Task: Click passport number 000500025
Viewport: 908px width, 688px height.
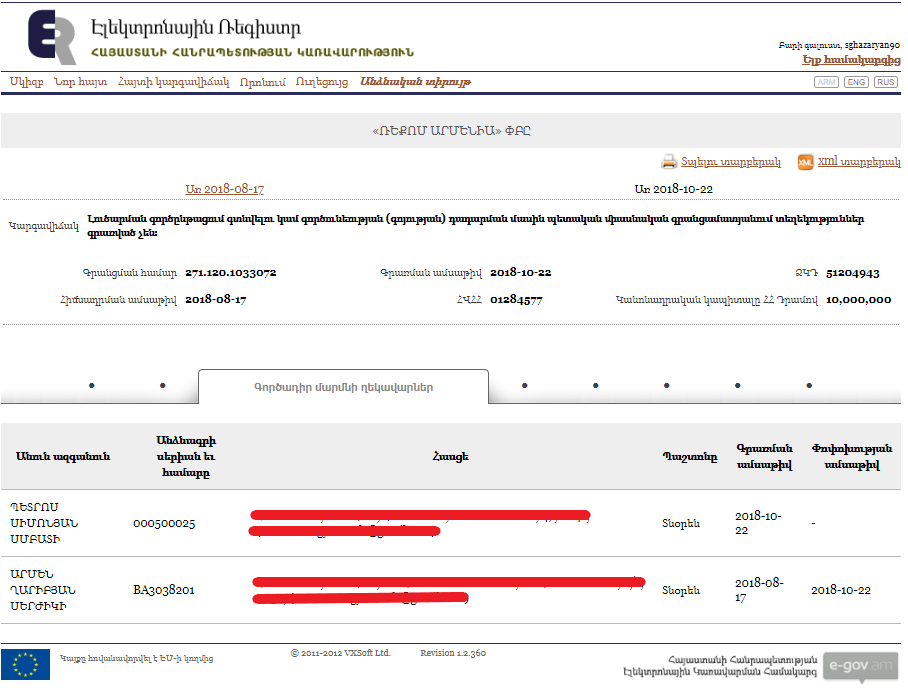Action: 164,524
